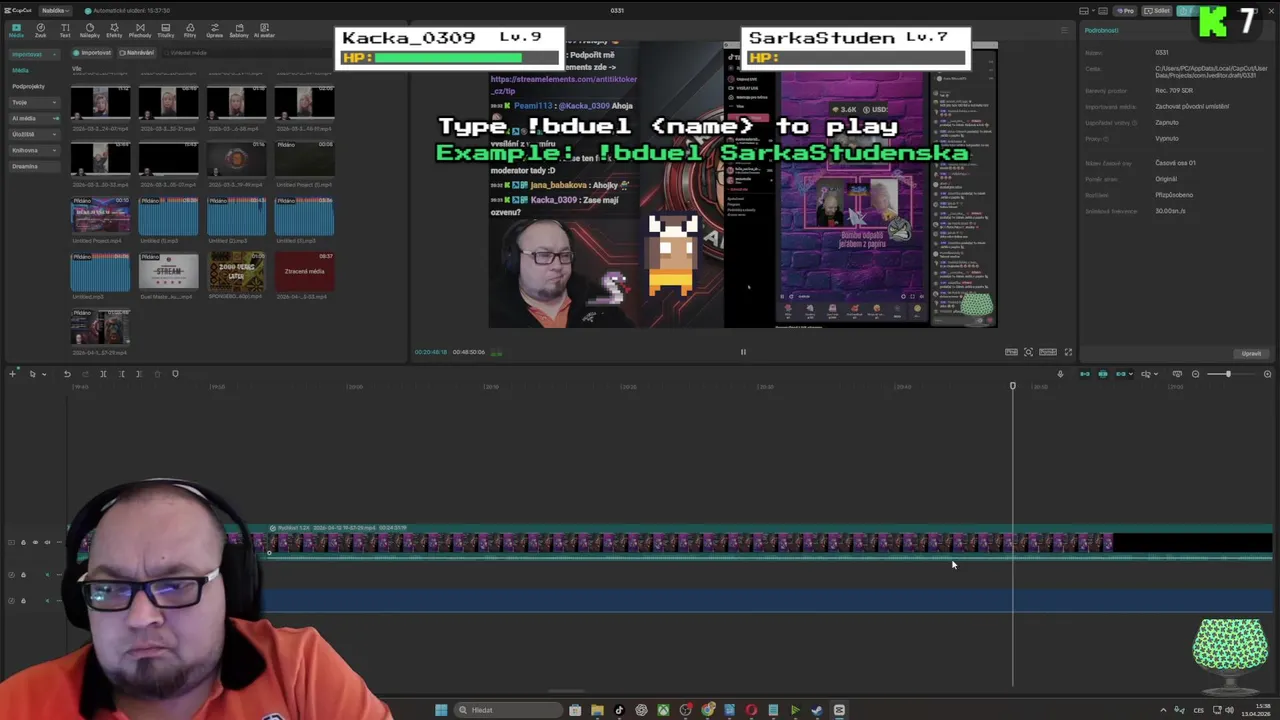Click the Importovat import button

93,53
